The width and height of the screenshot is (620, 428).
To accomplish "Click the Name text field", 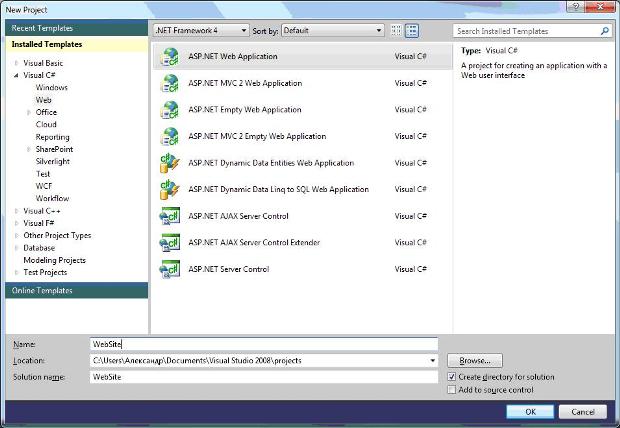I will pos(264,344).
